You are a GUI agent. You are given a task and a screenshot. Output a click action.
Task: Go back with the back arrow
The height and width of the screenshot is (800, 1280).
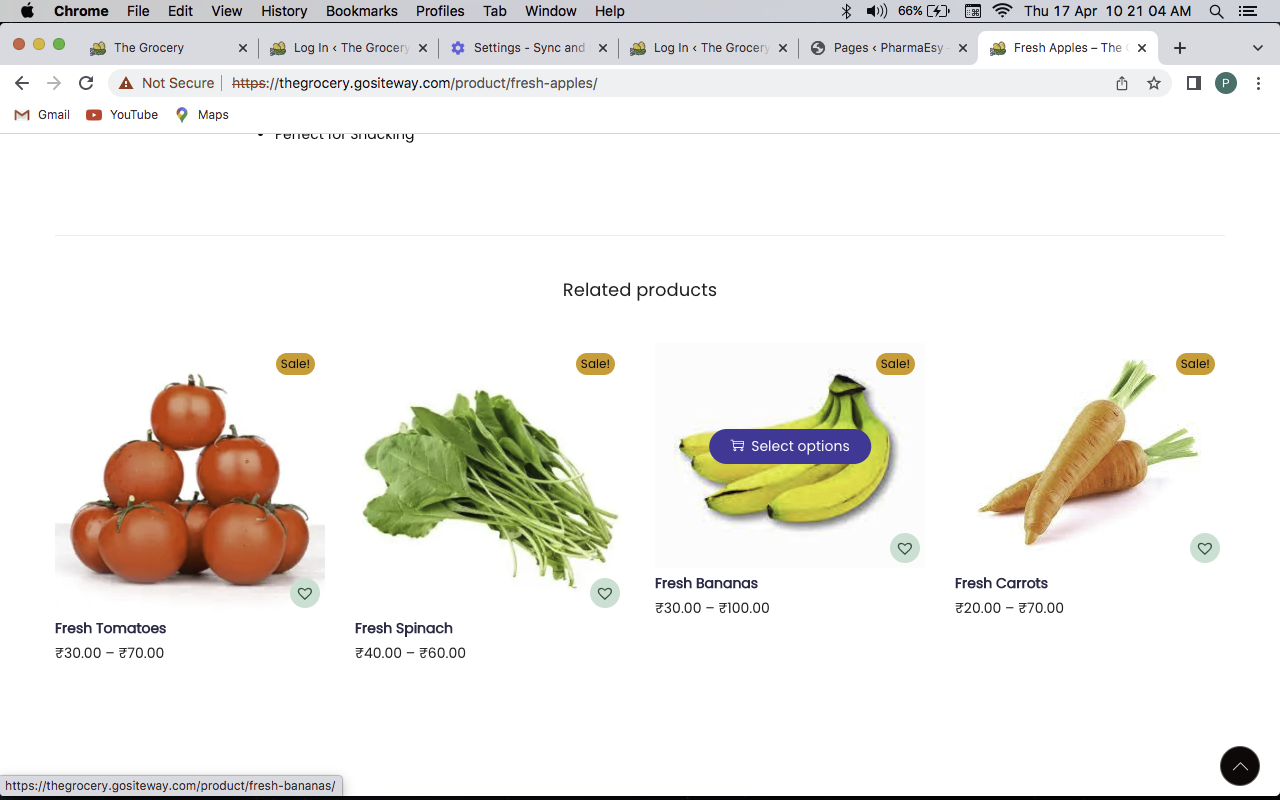tap(22, 83)
